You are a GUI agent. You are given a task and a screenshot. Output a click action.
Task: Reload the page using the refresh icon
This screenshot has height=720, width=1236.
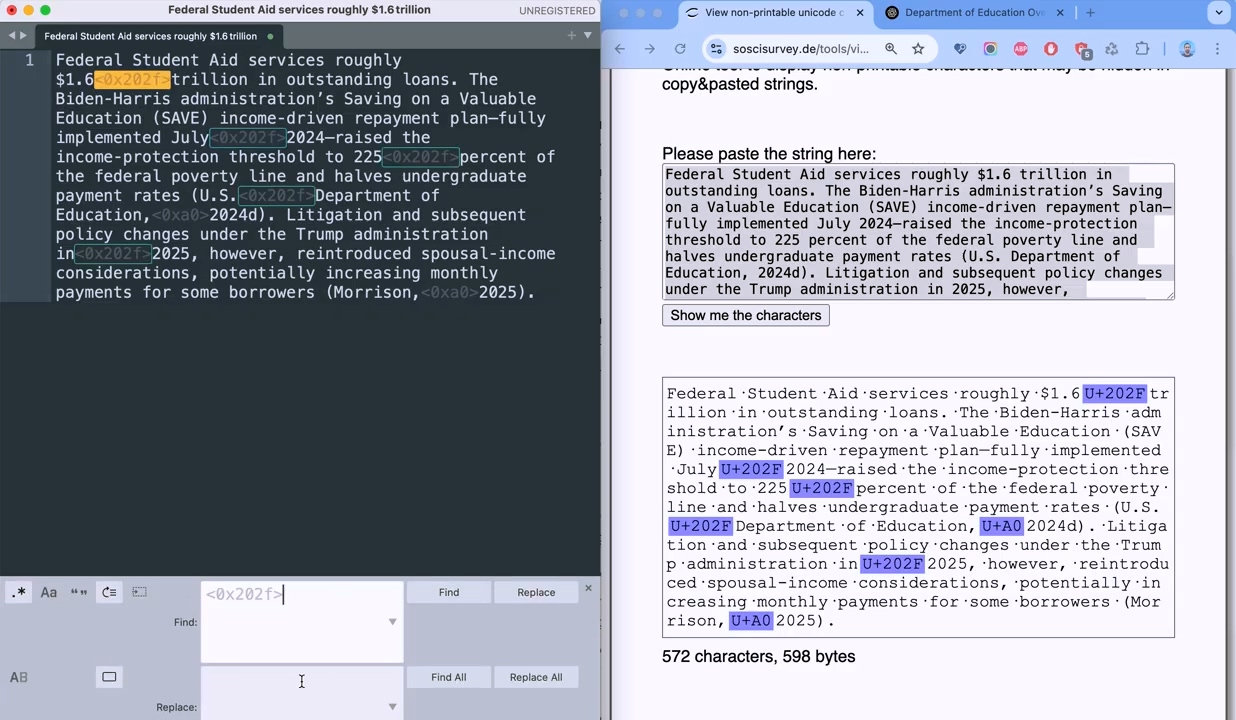[680, 48]
